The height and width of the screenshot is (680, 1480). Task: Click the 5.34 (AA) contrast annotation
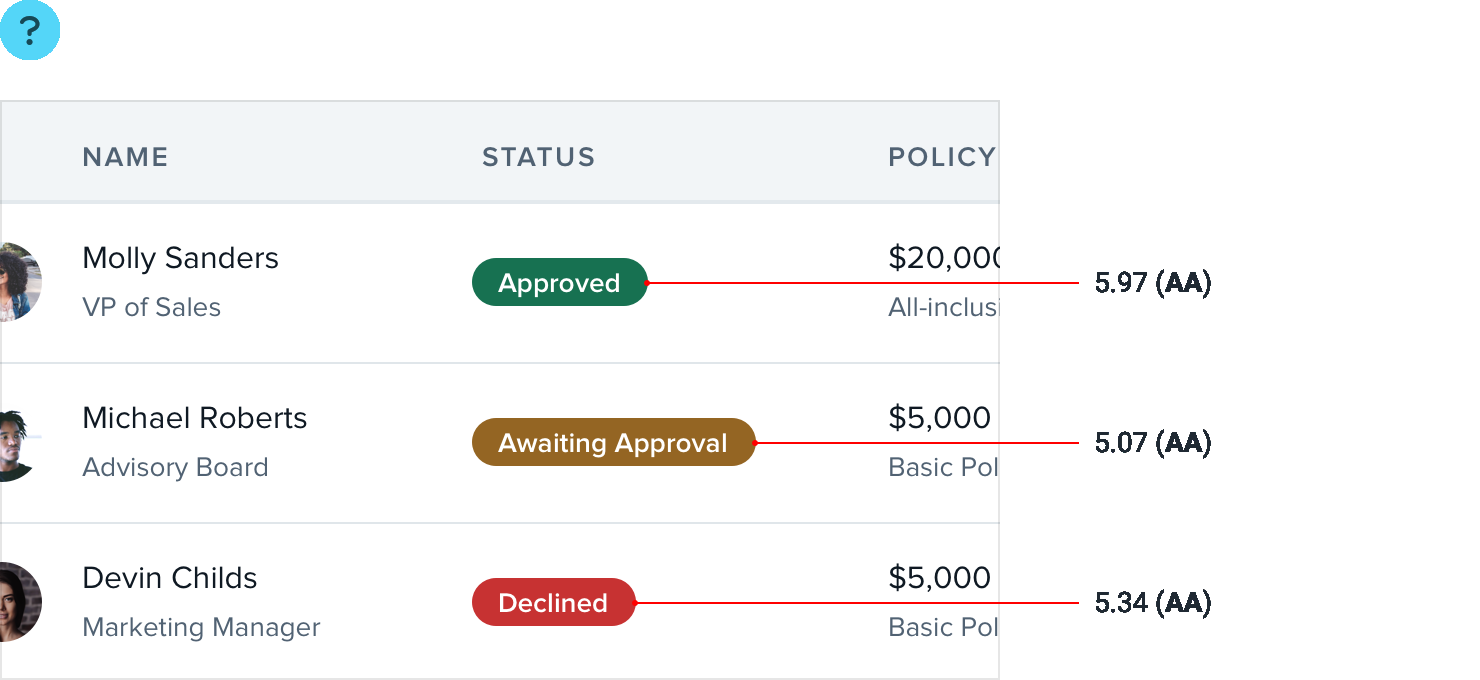[1152, 603]
